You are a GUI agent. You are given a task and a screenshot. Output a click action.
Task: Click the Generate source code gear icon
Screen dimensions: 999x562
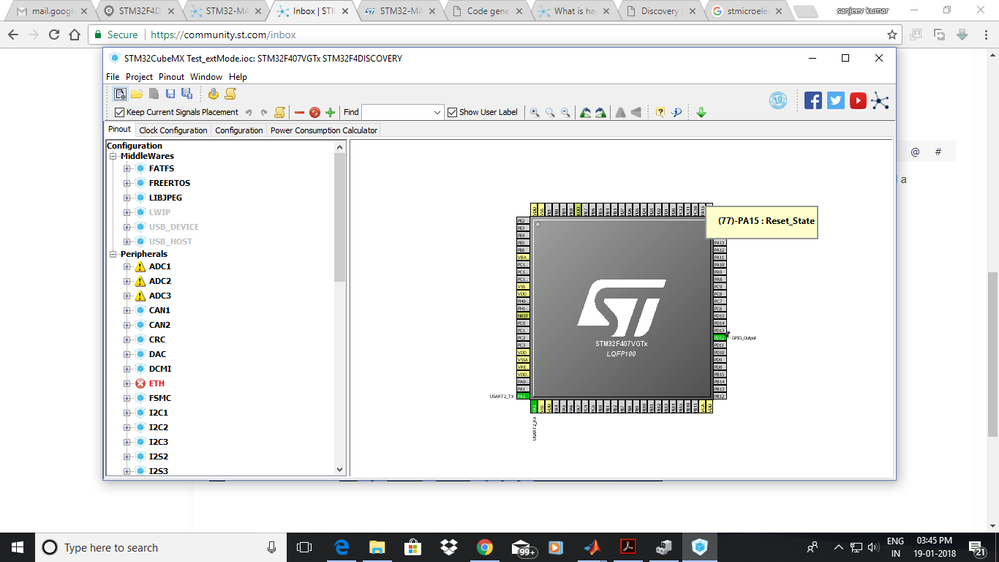tap(213, 94)
